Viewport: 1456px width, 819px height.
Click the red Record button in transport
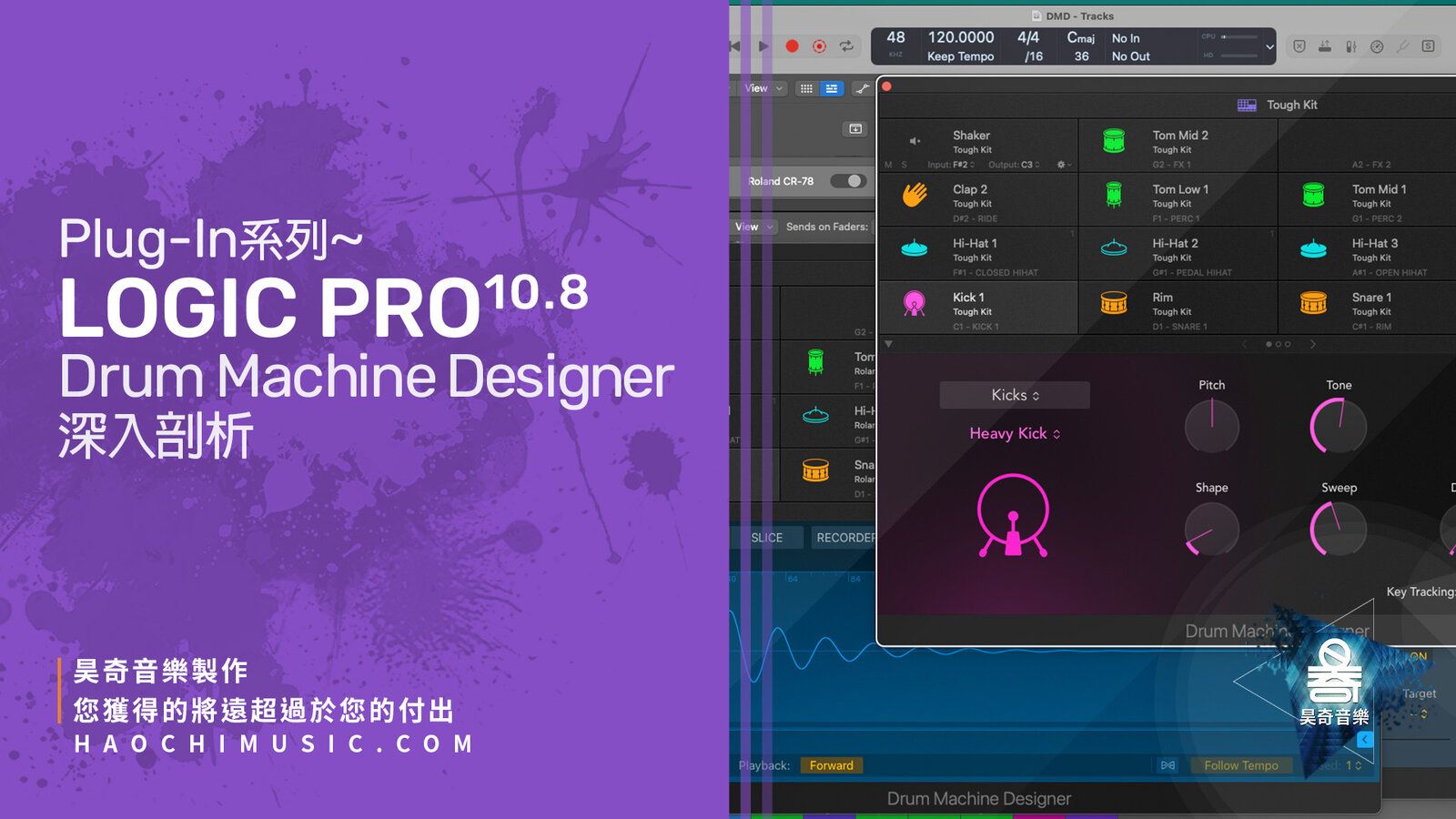point(792,46)
